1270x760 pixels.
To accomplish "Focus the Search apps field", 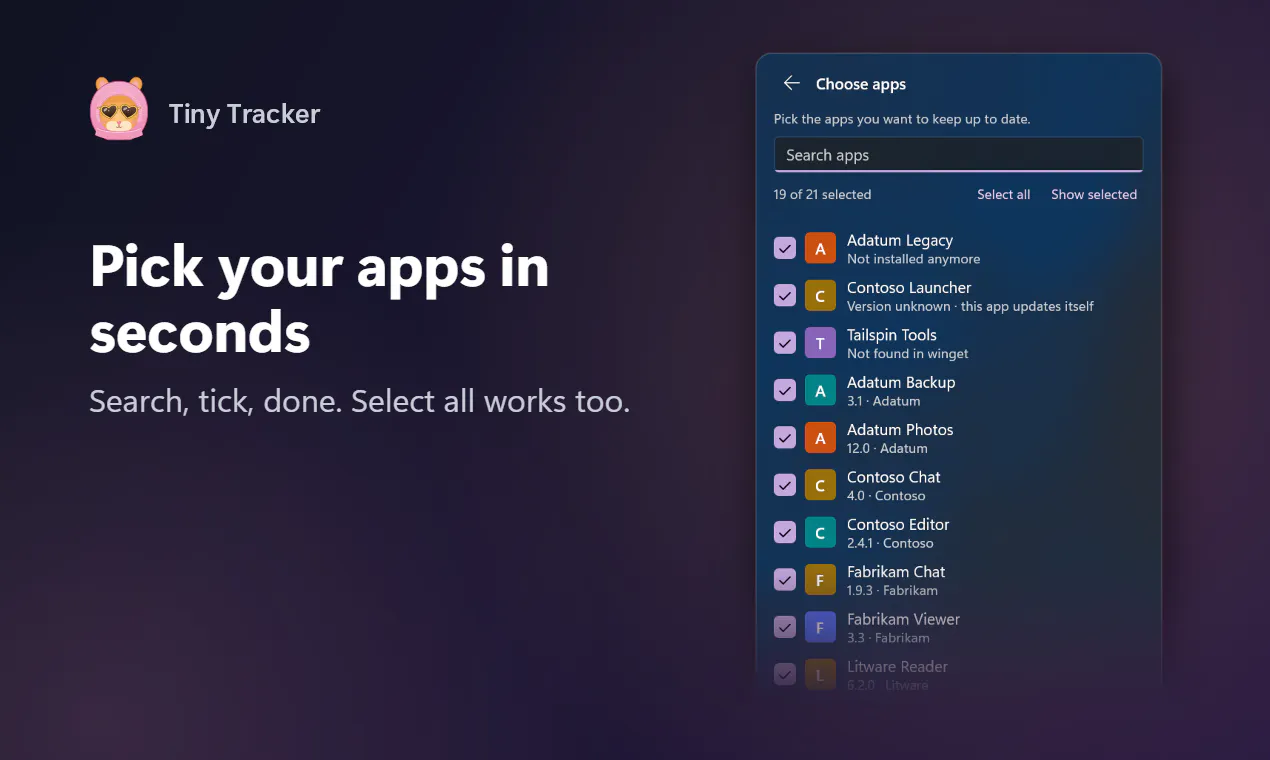I will click(958, 155).
